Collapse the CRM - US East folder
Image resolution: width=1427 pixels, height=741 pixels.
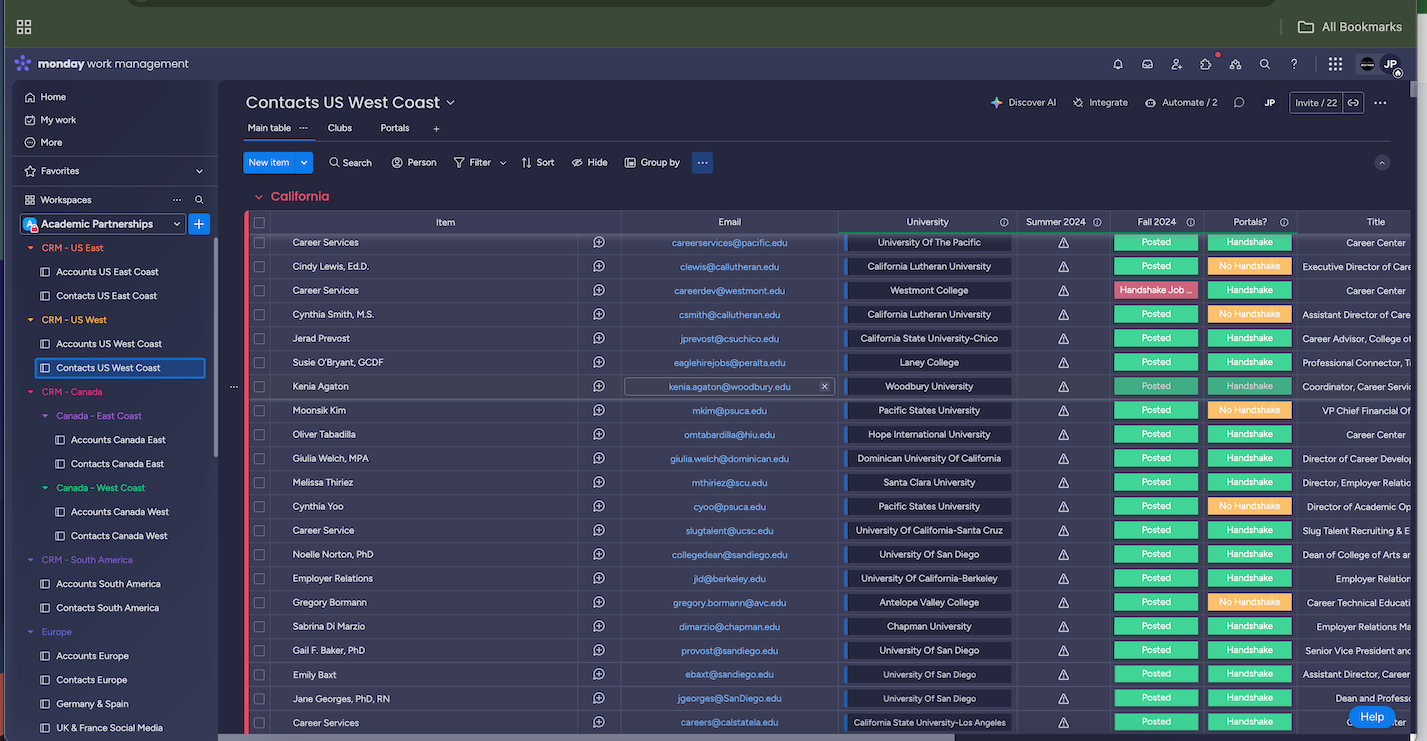click(31, 248)
